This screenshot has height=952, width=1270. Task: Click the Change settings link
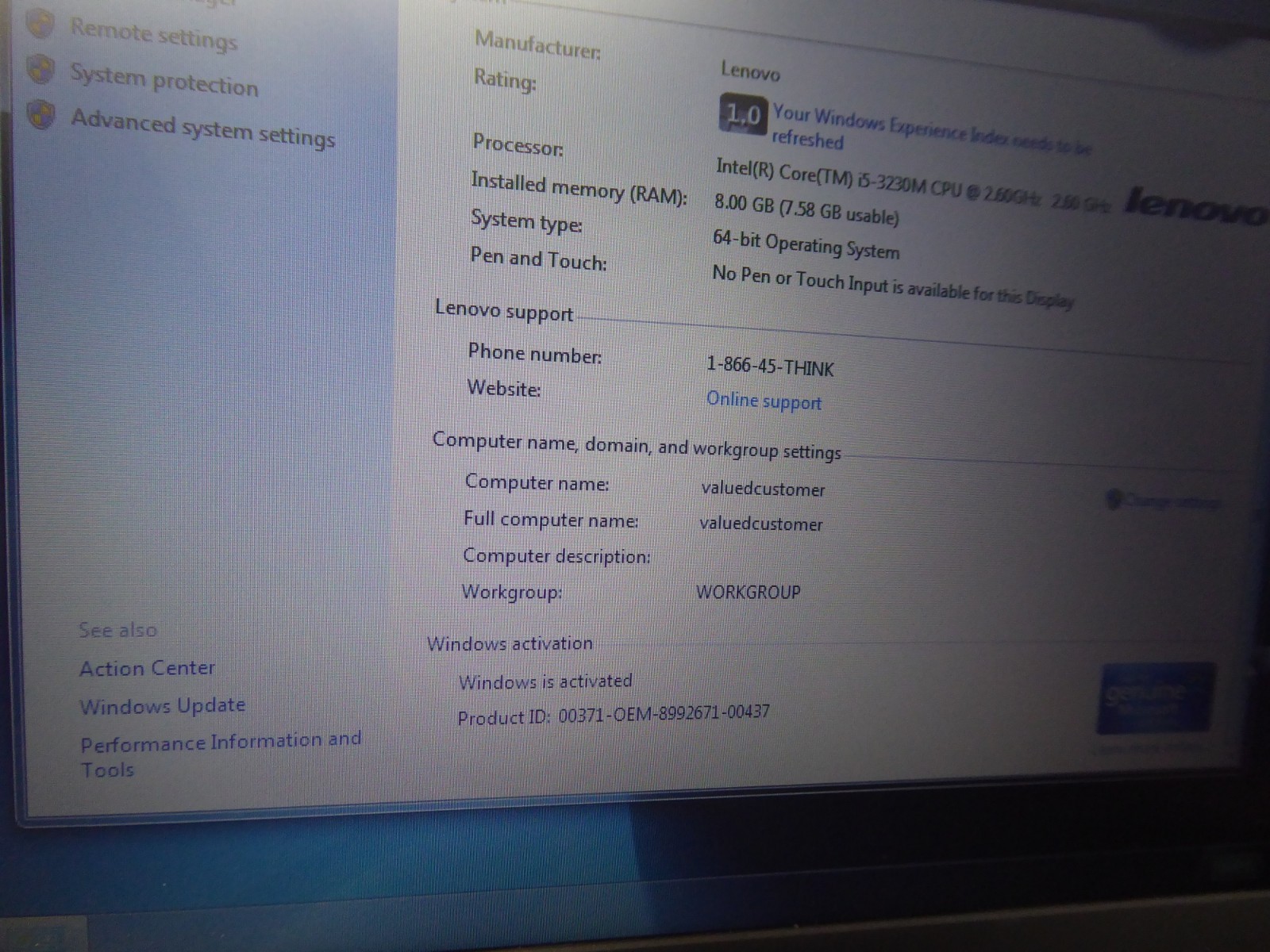click(x=1164, y=501)
